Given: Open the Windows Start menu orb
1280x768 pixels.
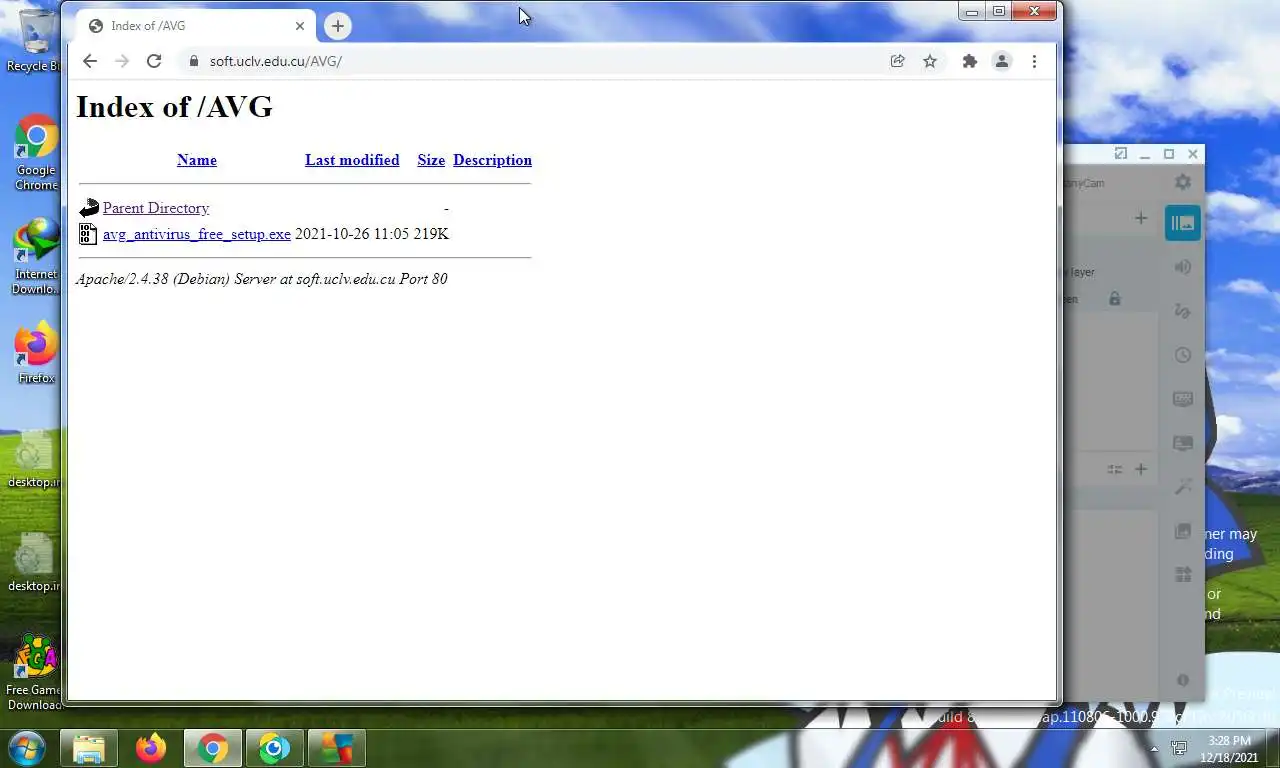Looking at the screenshot, I should pos(26,748).
